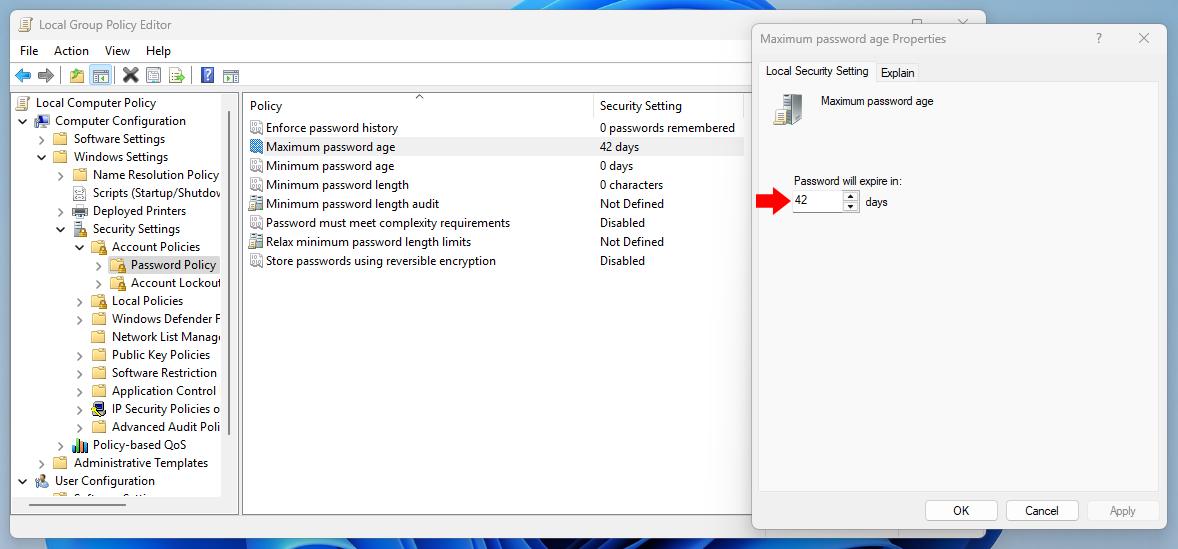Click the Export List toolbar icon
This screenshot has width=1178, height=549.
(x=177, y=75)
